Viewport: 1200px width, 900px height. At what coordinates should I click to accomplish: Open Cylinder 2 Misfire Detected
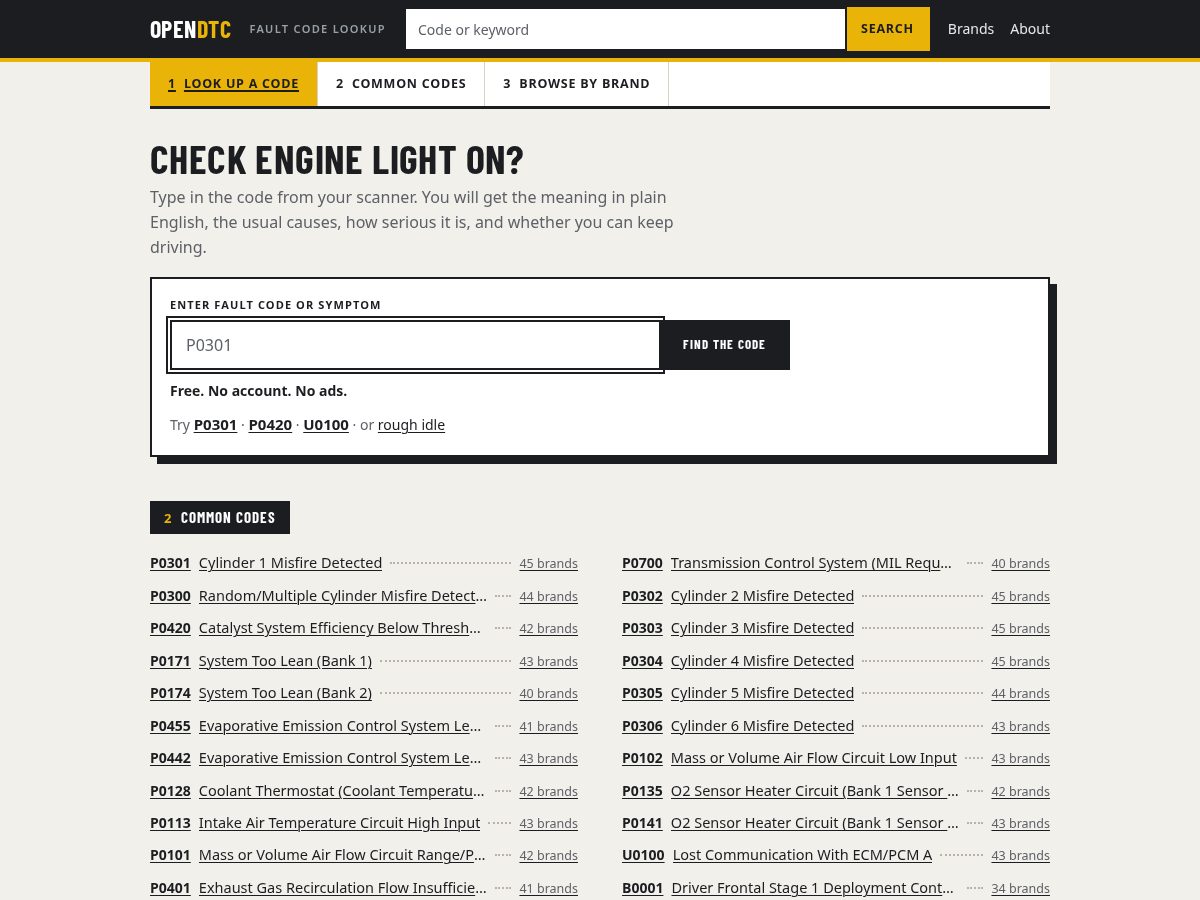(x=762, y=596)
